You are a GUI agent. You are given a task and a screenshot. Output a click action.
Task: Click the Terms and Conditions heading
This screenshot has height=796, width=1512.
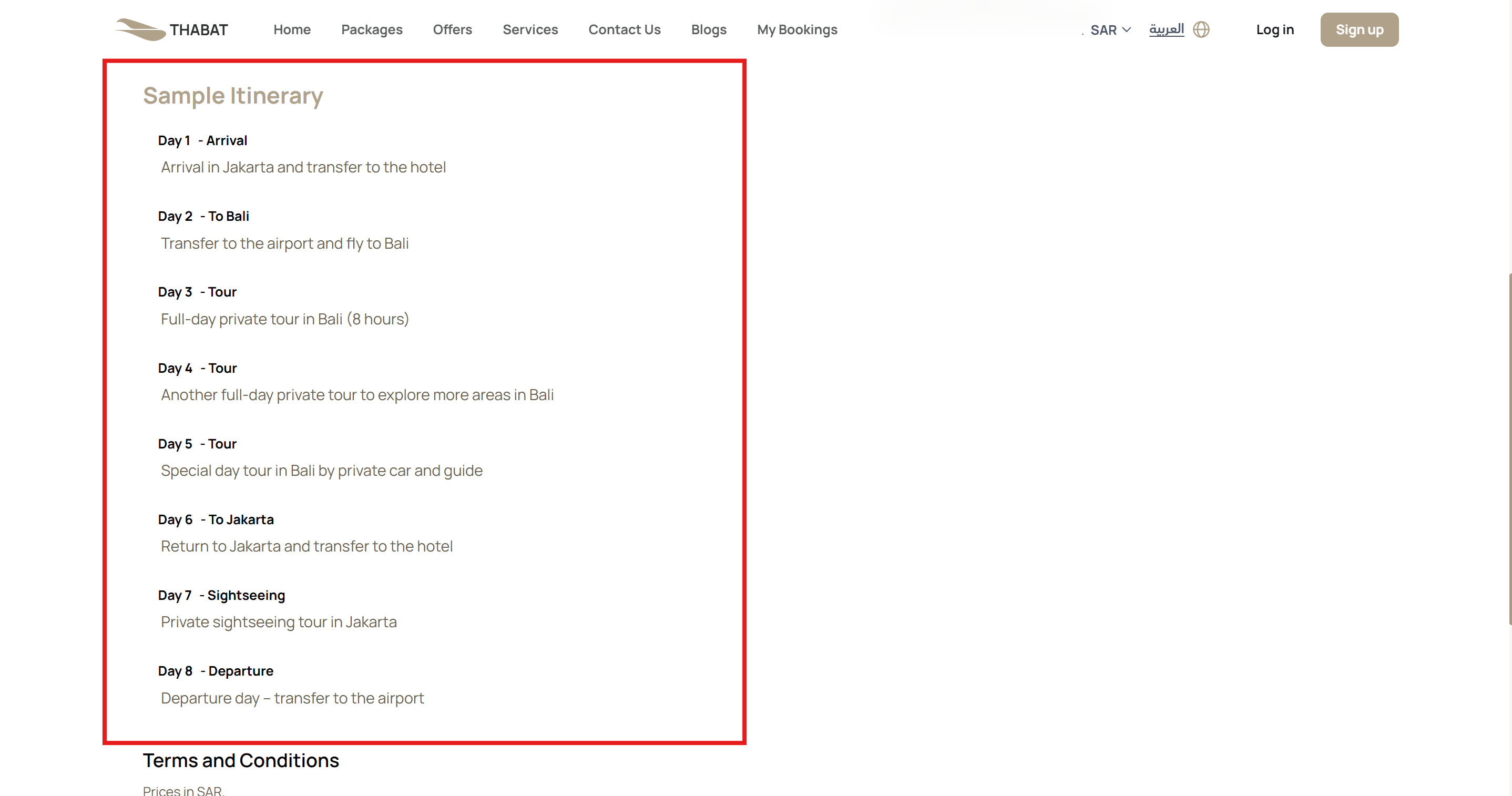pyautogui.click(x=241, y=760)
